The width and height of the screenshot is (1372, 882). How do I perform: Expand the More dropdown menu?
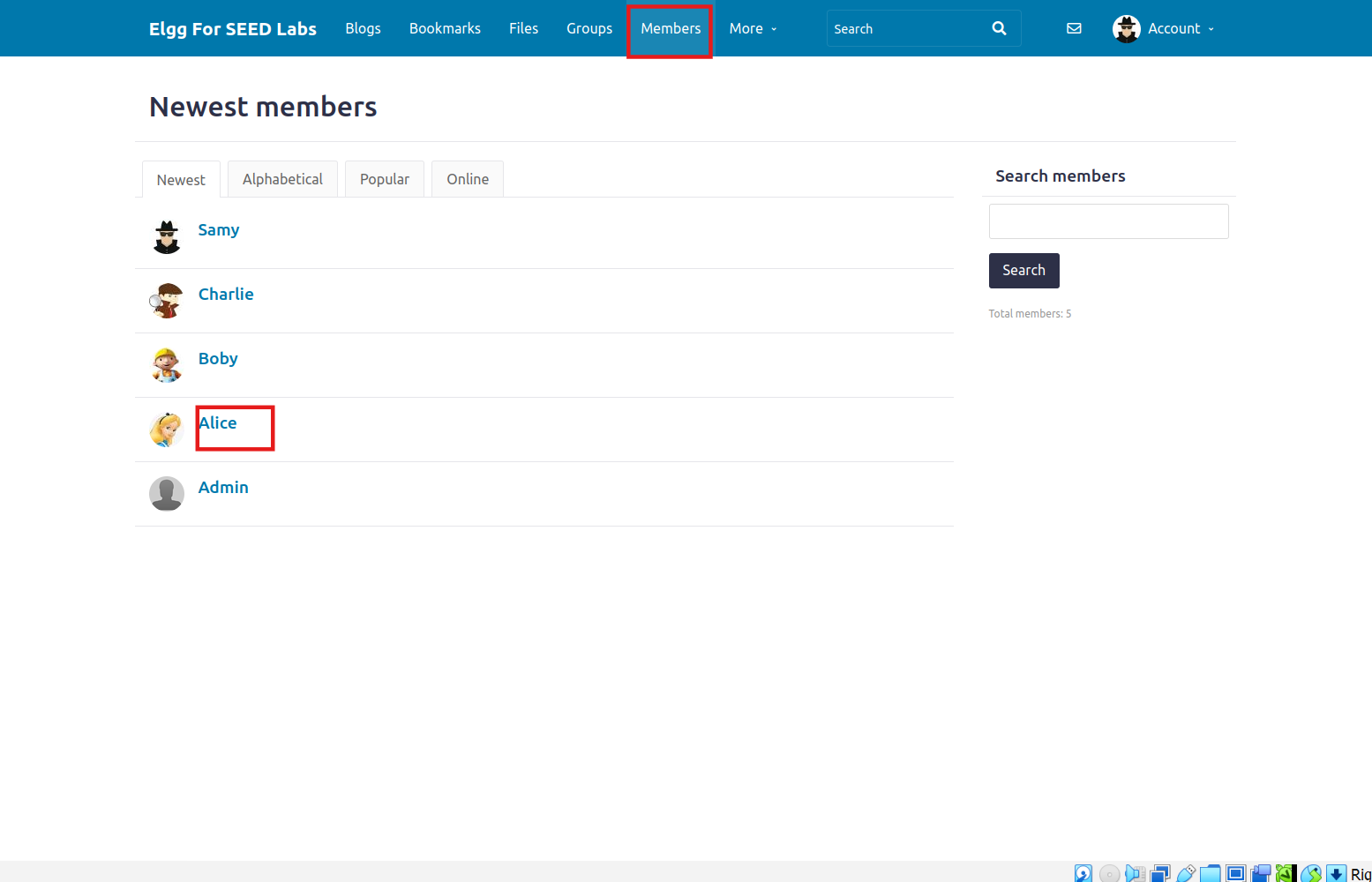pyautogui.click(x=753, y=28)
